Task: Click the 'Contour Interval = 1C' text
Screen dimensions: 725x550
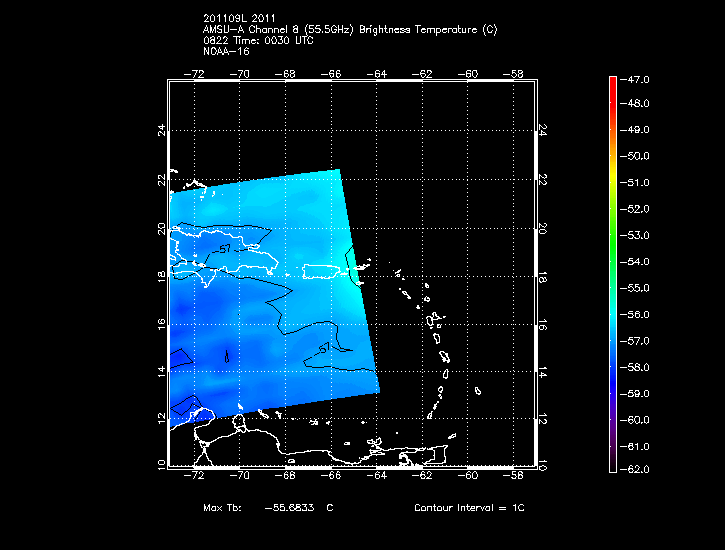Action: point(469,508)
